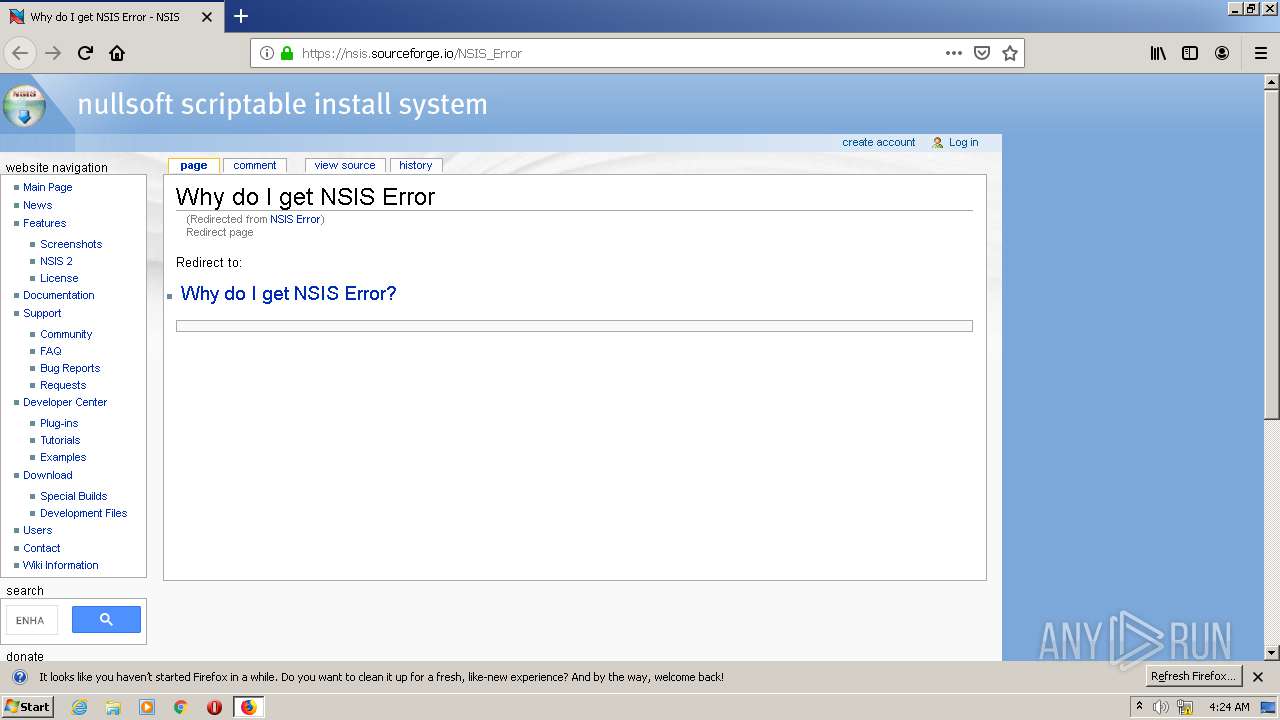Open Main Page in navigation
1280x720 pixels.
click(x=47, y=187)
